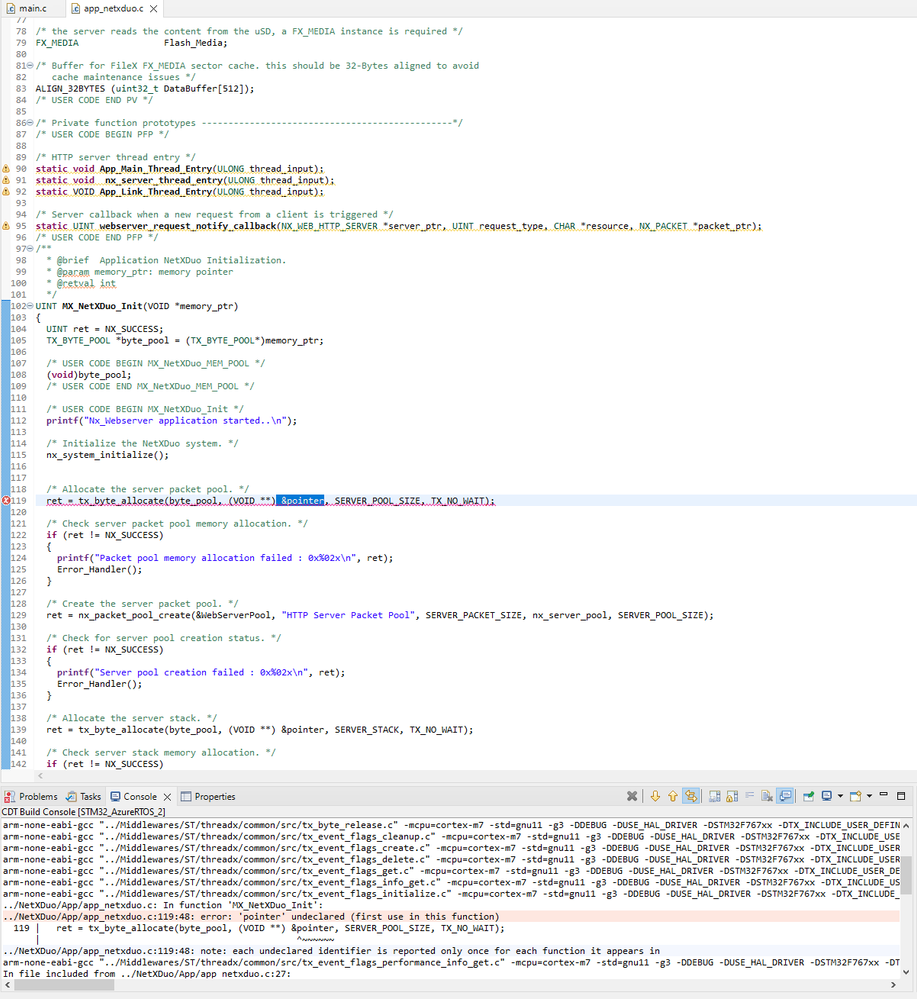Click nx_system_initialize() call on line 115
Image resolution: width=917 pixels, height=999 pixels.
[x=108, y=455]
